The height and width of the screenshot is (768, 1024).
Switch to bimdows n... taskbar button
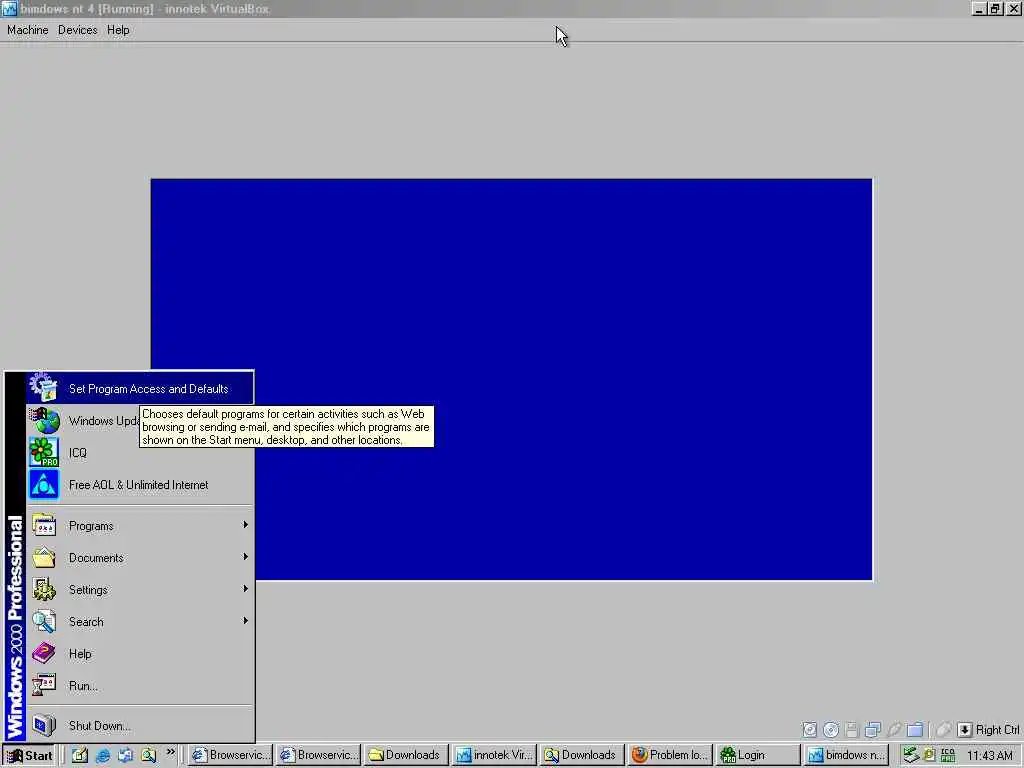846,756
